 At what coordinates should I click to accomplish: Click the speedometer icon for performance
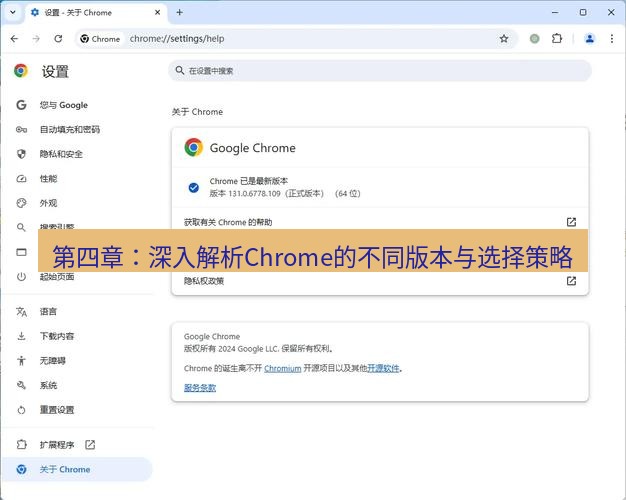pos(21,179)
